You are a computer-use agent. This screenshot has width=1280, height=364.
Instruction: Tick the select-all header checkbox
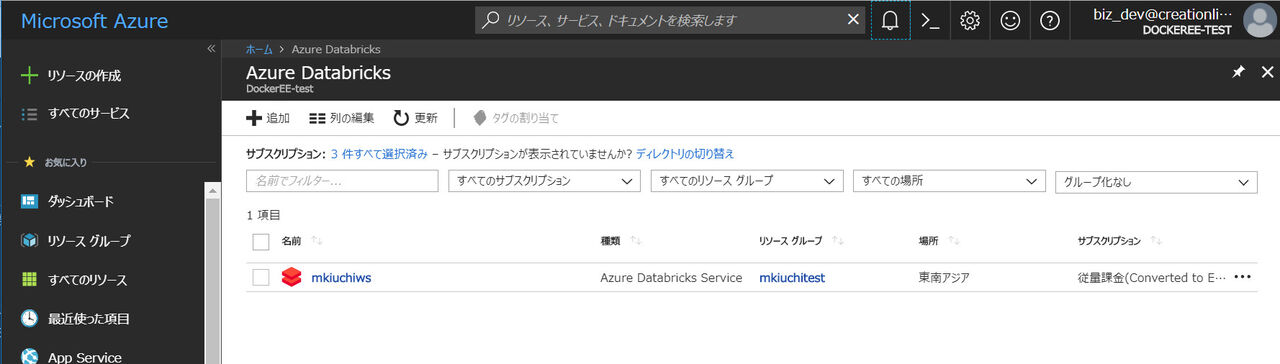pyautogui.click(x=261, y=241)
